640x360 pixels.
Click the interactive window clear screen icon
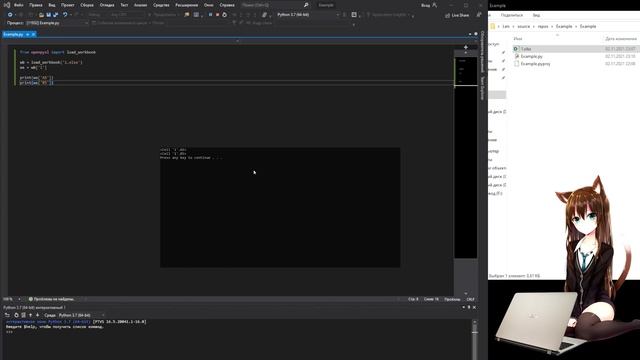(x=23, y=315)
